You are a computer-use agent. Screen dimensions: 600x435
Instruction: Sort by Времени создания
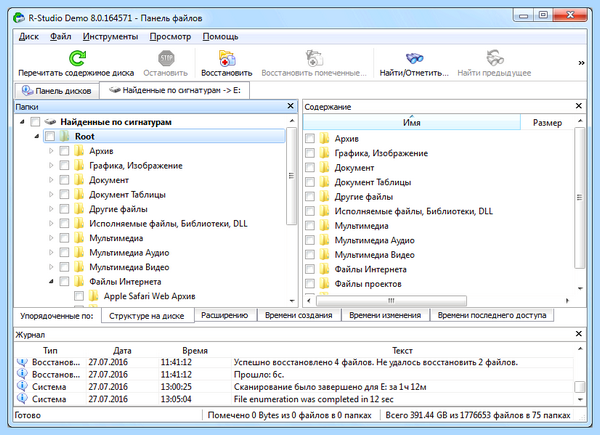point(298,315)
